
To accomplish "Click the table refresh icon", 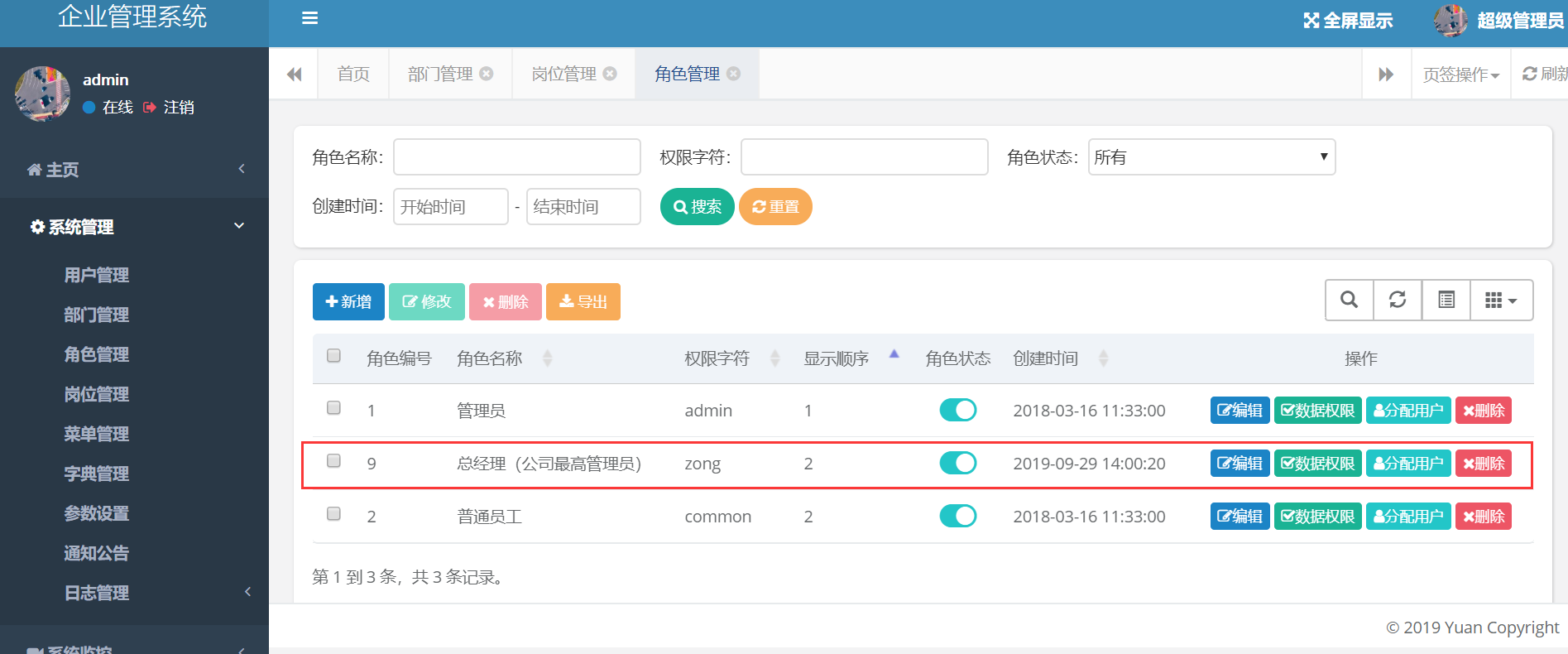I will coord(1398,300).
